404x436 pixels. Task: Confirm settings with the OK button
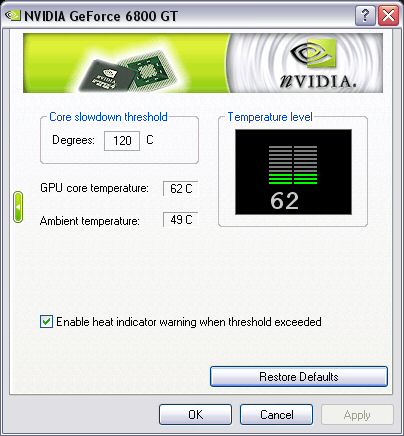click(195, 415)
